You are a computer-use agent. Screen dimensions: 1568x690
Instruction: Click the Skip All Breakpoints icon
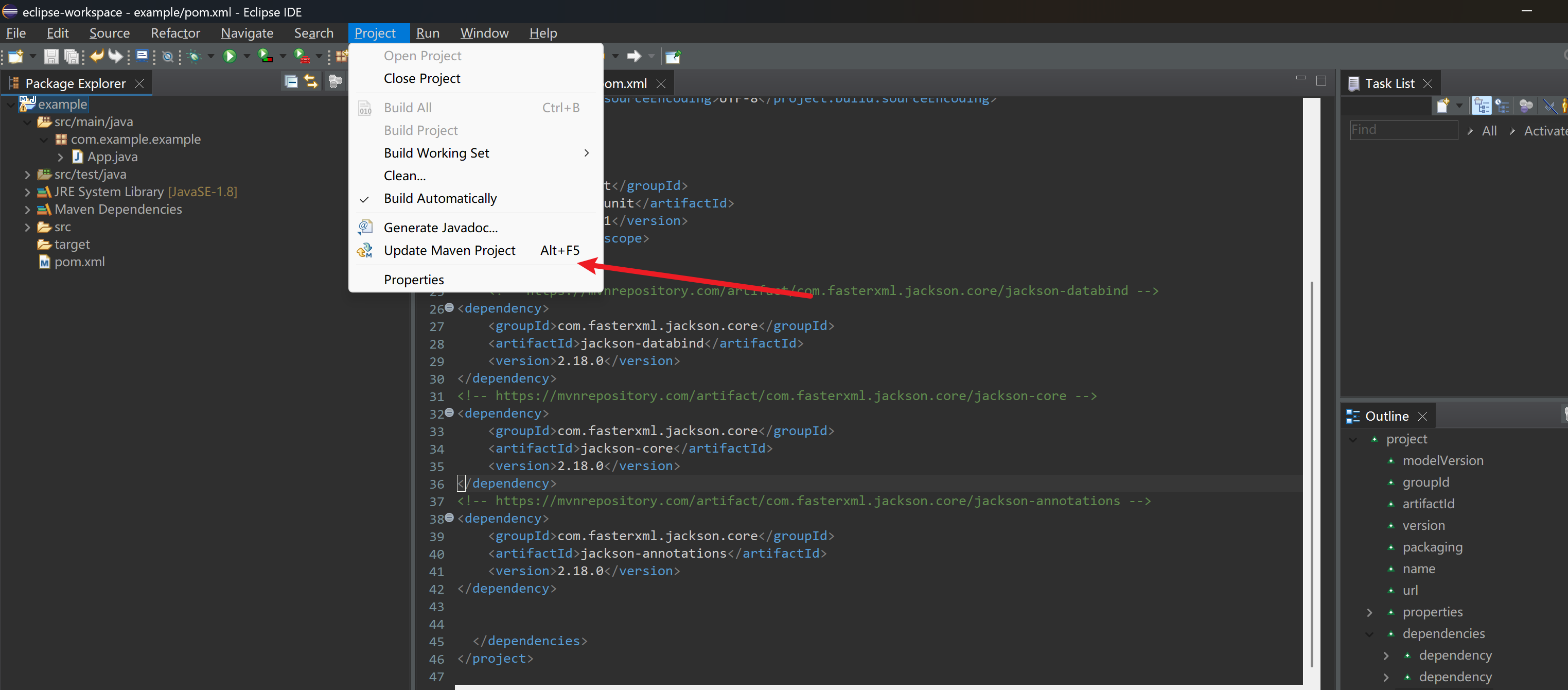pyautogui.click(x=167, y=57)
